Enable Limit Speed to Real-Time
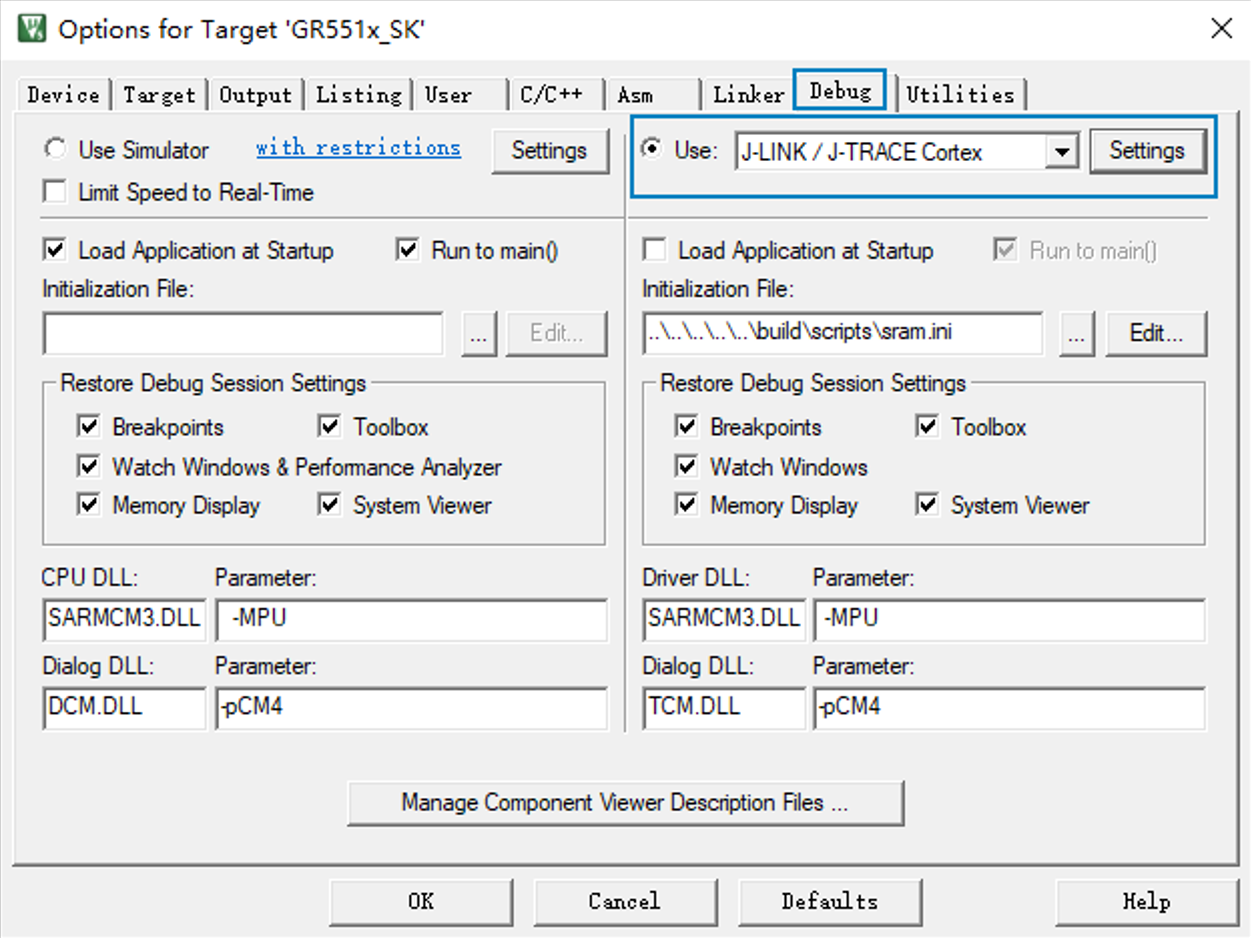The width and height of the screenshot is (1251, 938). [x=55, y=192]
